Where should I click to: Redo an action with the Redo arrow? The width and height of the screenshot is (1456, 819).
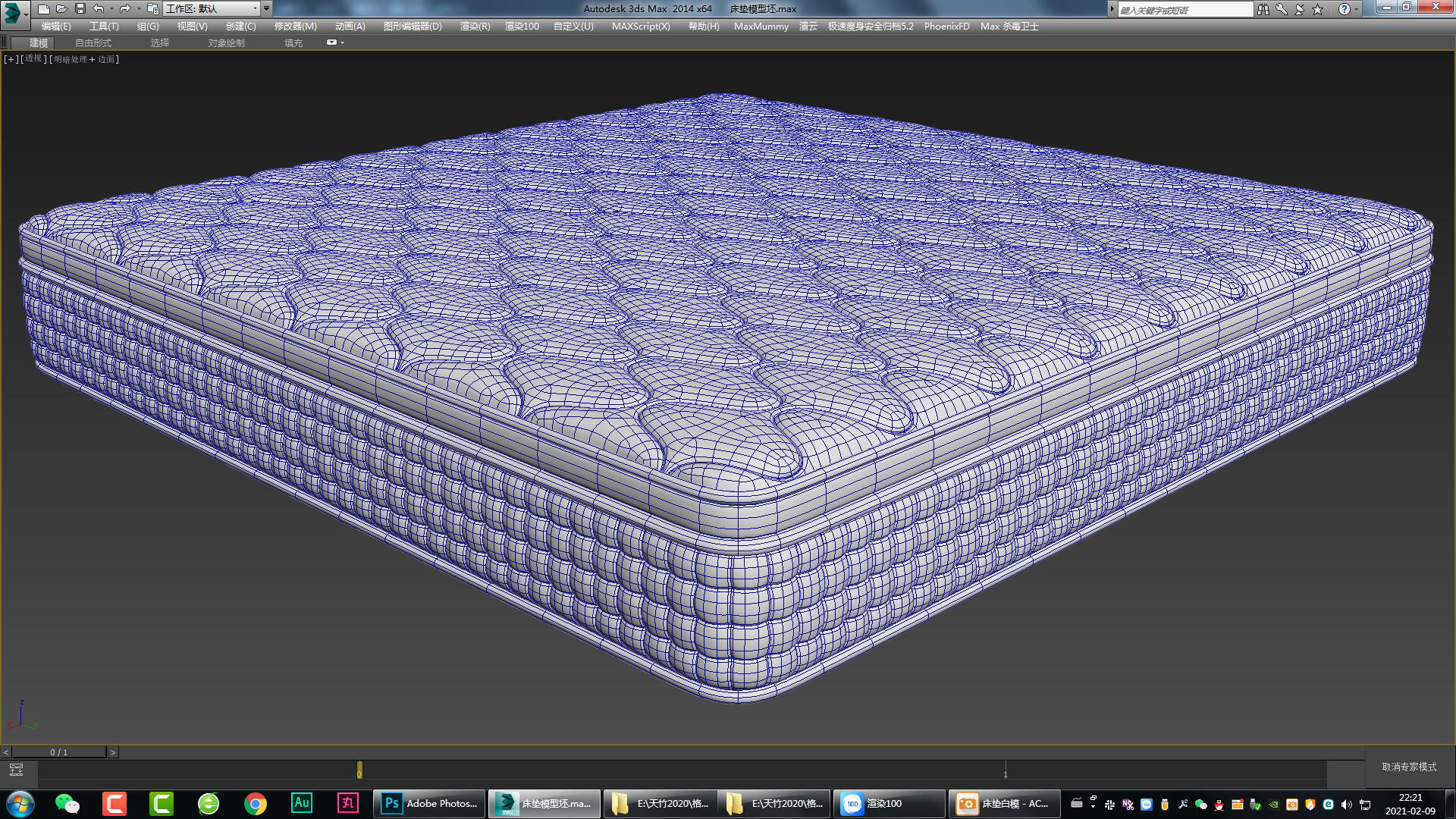pyautogui.click(x=126, y=9)
